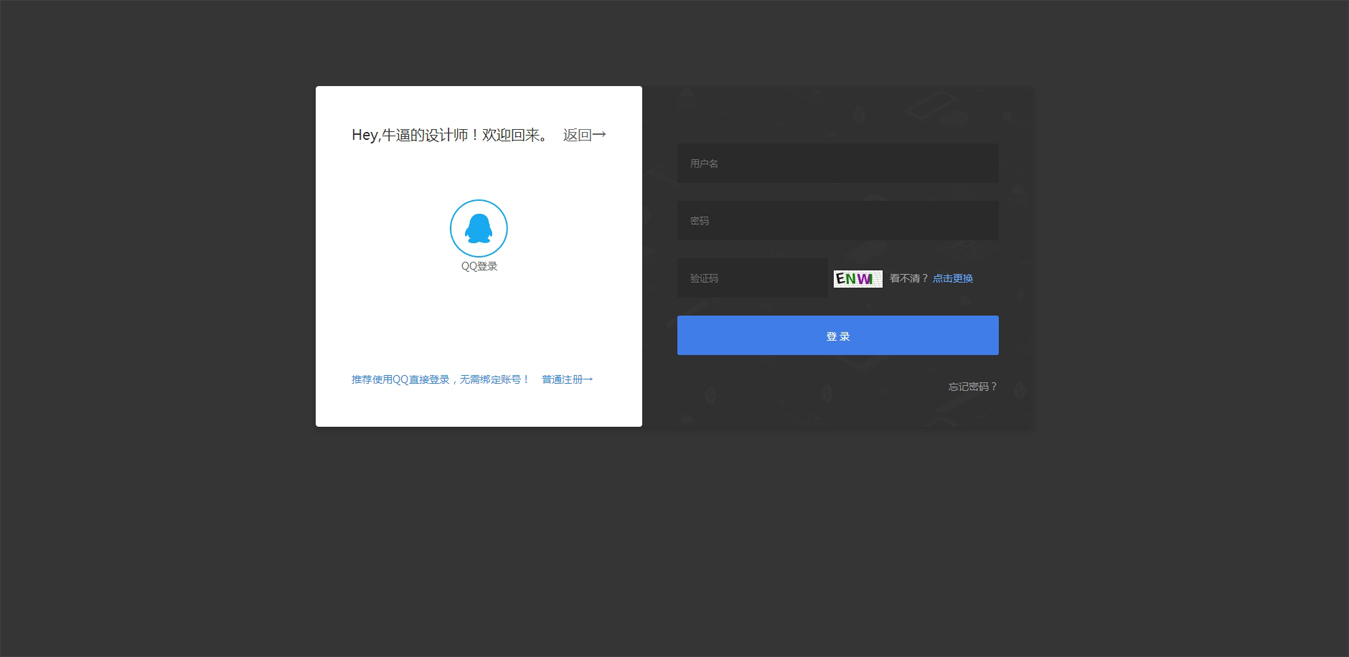Click the ENW captcha image
Screen dimensions: 1349x657
pyautogui.click(x=858, y=279)
